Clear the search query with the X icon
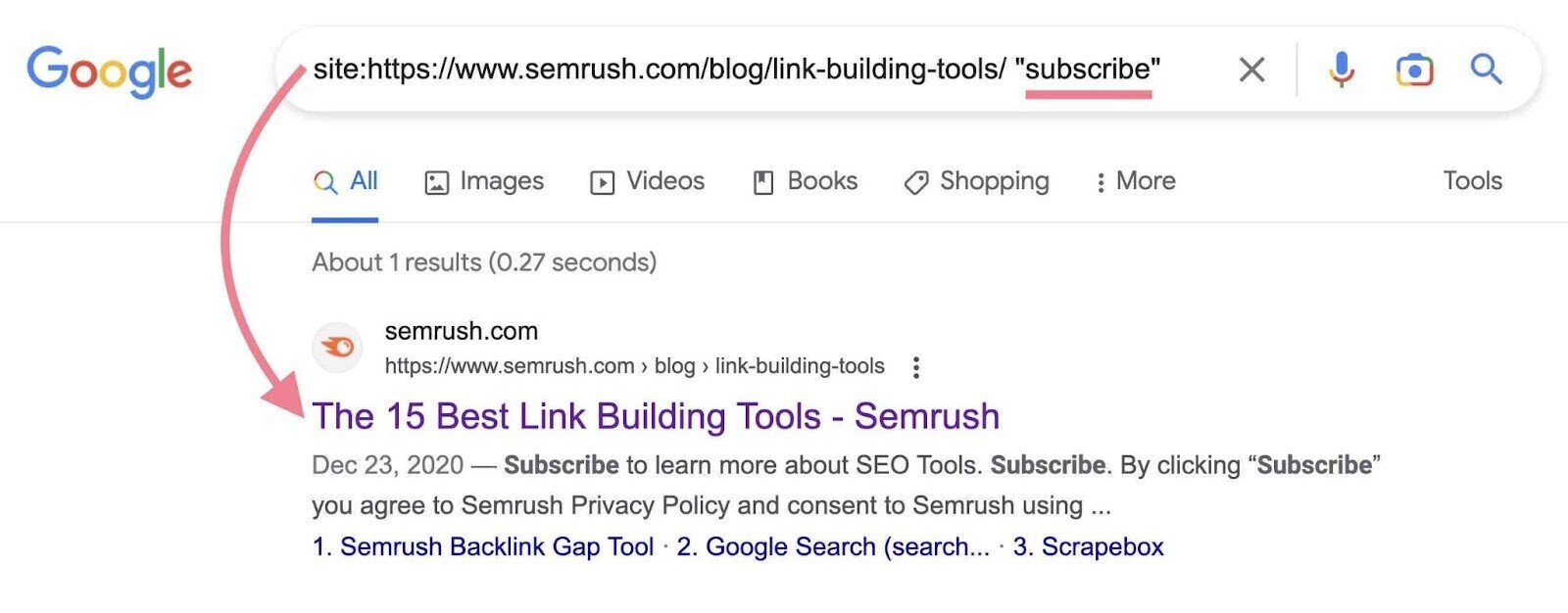The width and height of the screenshot is (1568, 613). point(1251,69)
